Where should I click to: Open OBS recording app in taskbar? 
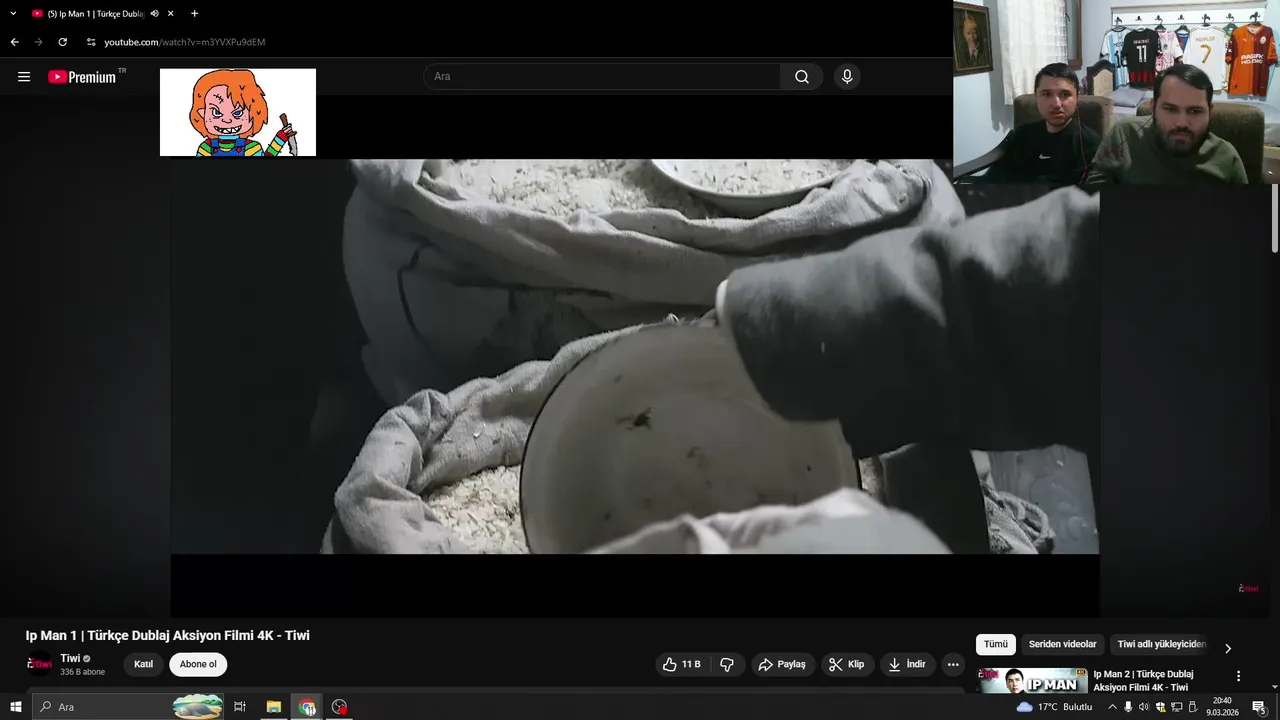(340, 707)
